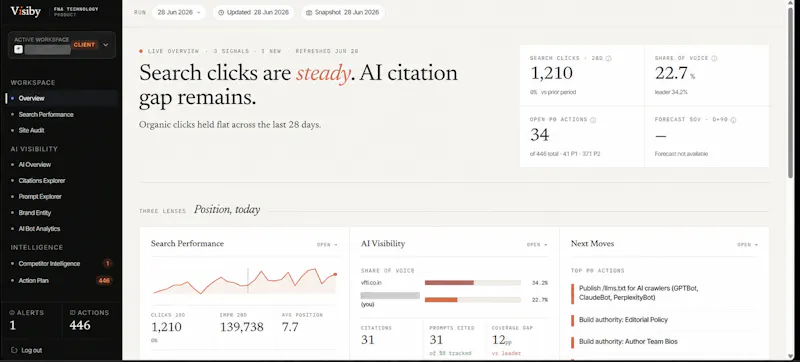Click the Open P0 Actions 34 value
This screenshot has width=800, height=362.
[x=540, y=135]
